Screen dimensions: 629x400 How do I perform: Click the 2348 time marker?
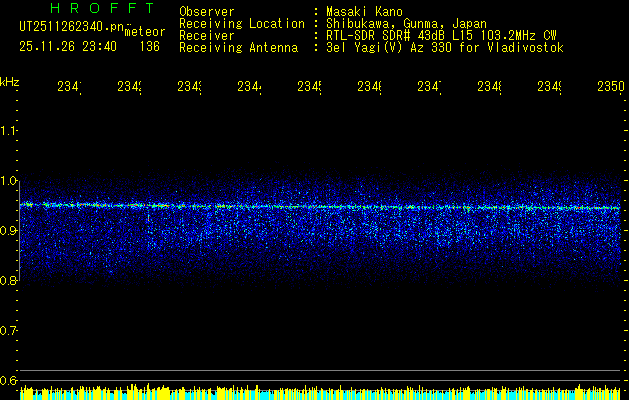pos(489,86)
